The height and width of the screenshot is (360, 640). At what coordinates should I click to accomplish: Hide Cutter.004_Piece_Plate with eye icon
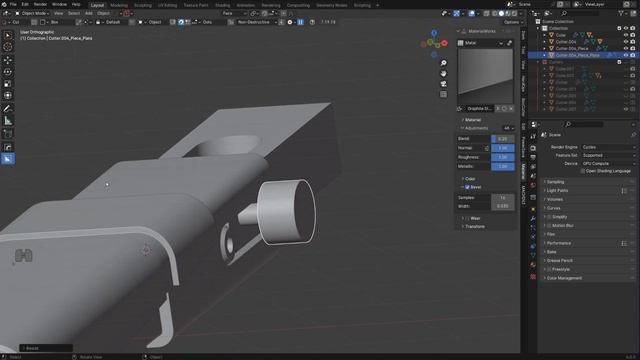point(626,55)
